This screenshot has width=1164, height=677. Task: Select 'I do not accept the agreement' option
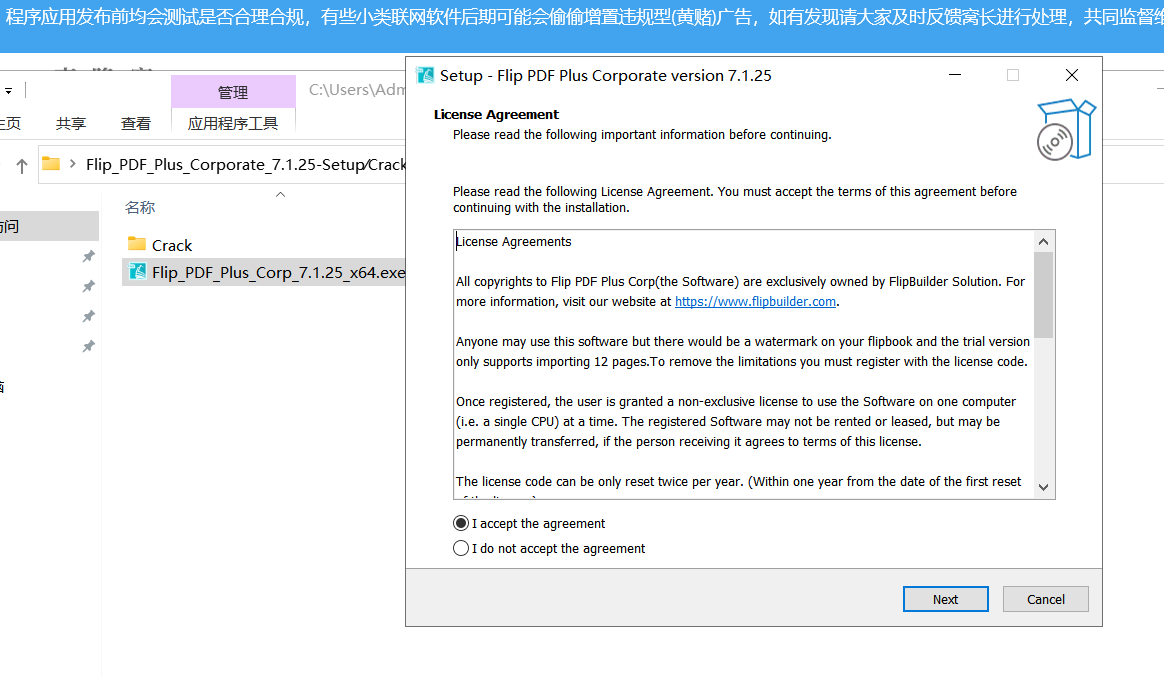pos(460,548)
